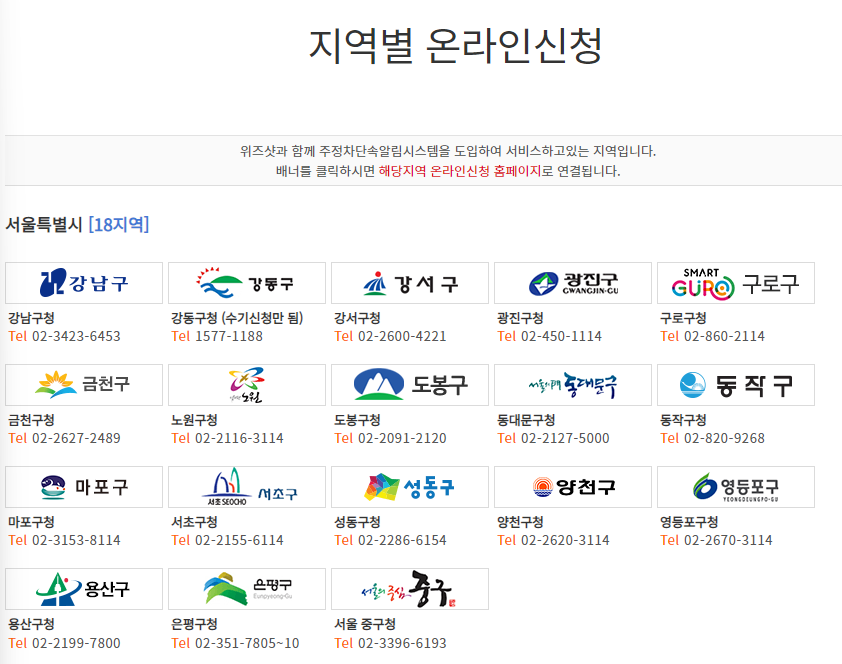
Task: Click phone number 02-2670-3114
Action: (728, 541)
